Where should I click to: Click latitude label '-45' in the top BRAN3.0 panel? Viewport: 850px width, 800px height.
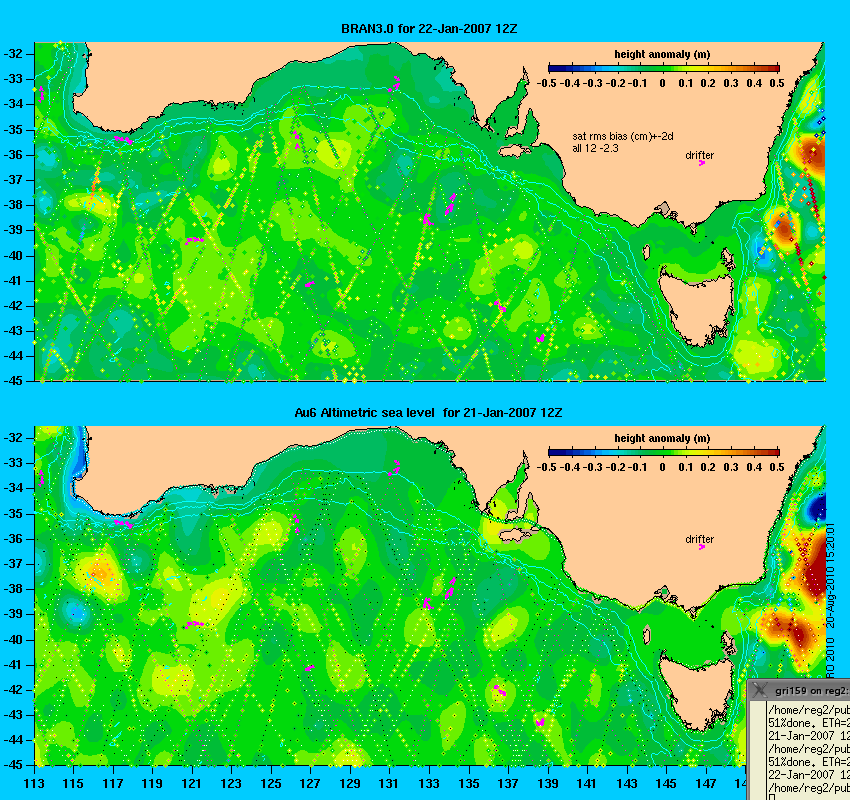(14, 381)
